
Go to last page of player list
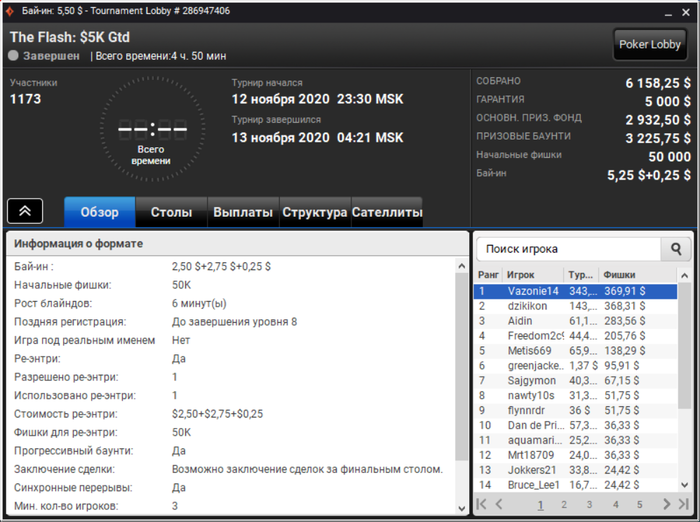[x=684, y=504]
